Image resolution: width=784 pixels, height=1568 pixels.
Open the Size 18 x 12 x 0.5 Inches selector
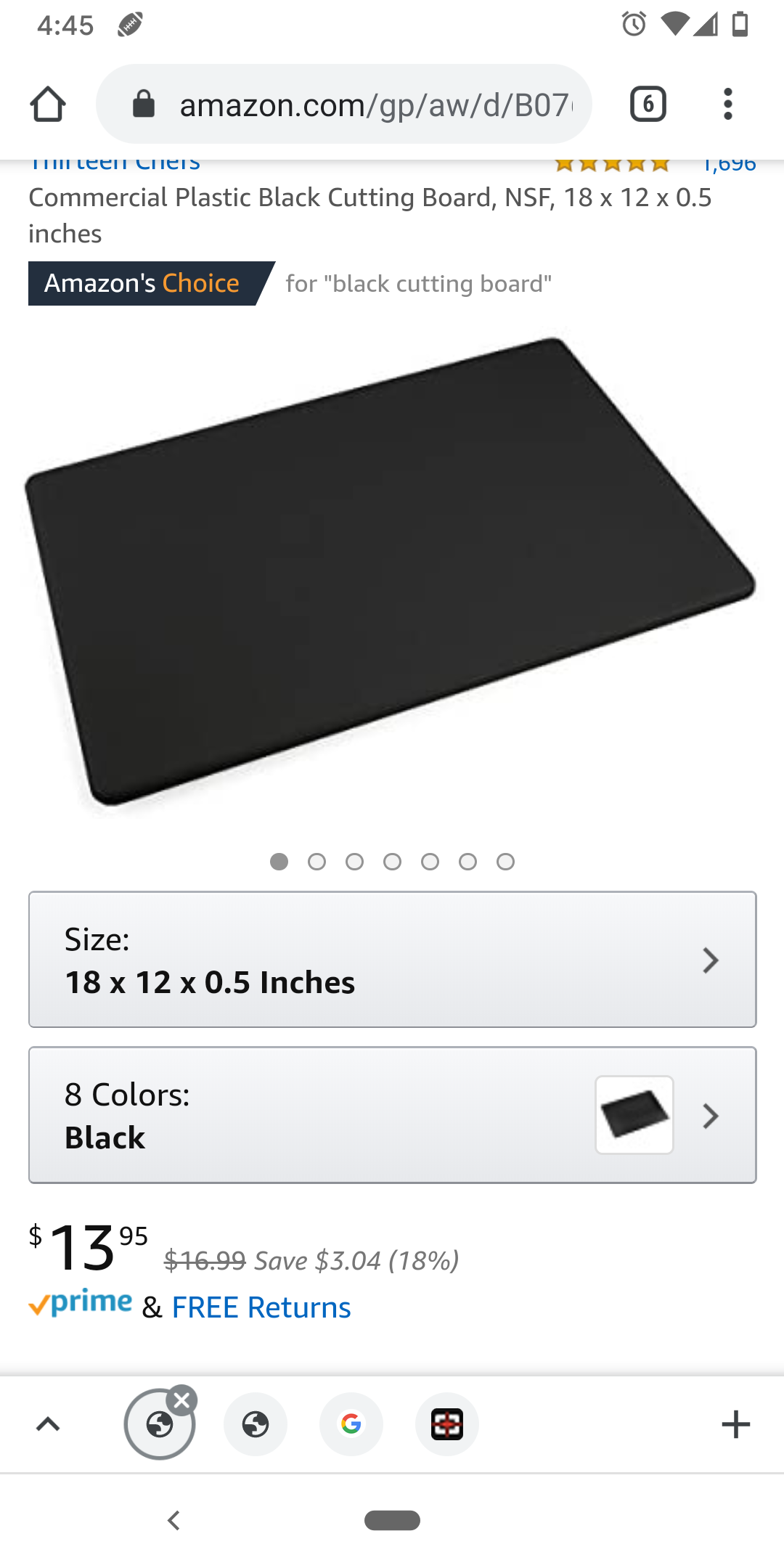[393, 960]
